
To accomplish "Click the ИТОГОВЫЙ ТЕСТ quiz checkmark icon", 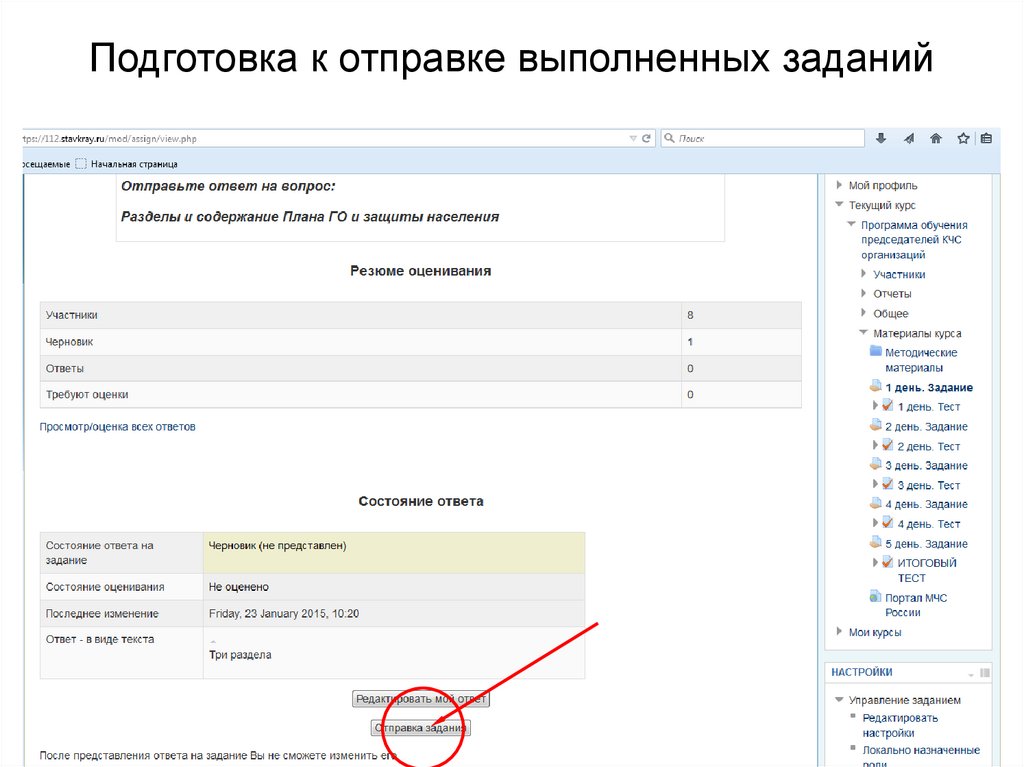I will pos(887,563).
